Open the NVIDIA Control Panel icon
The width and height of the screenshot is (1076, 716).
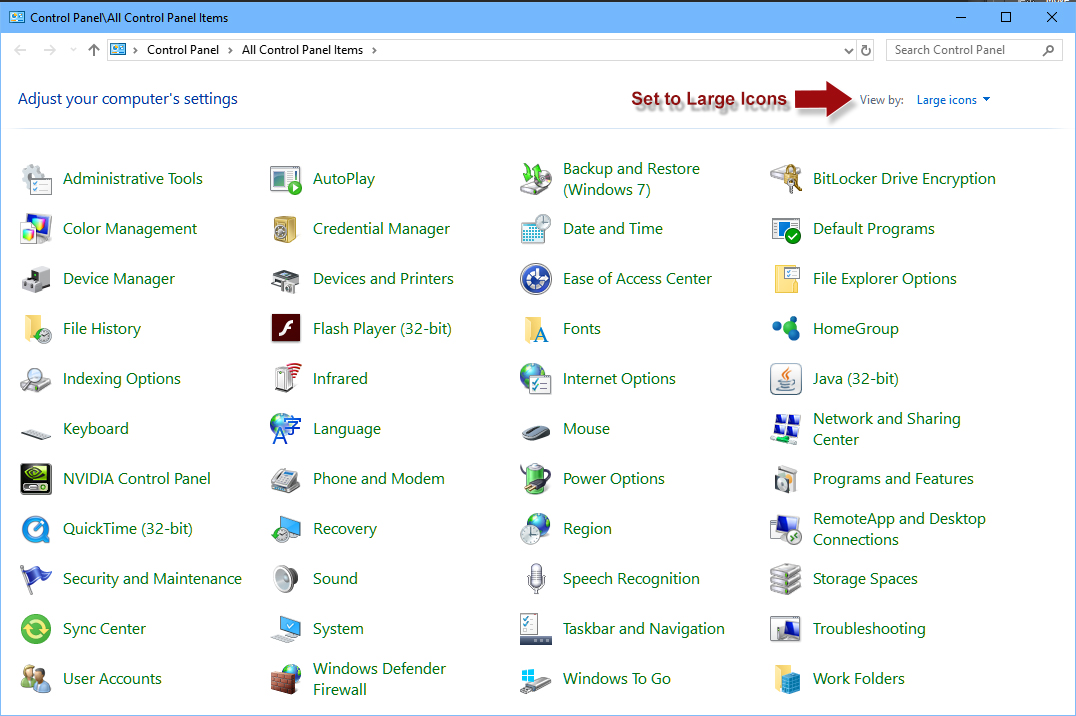coord(36,479)
